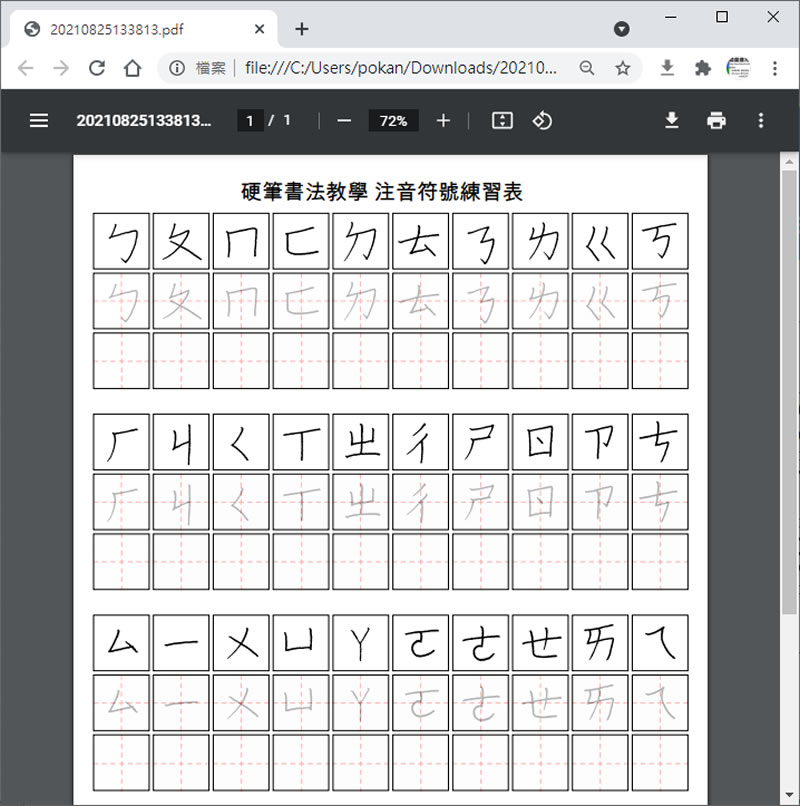The height and width of the screenshot is (806, 800).
Task: Click the black ㄓ character cell
Action: pyautogui.click(x=361, y=442)
